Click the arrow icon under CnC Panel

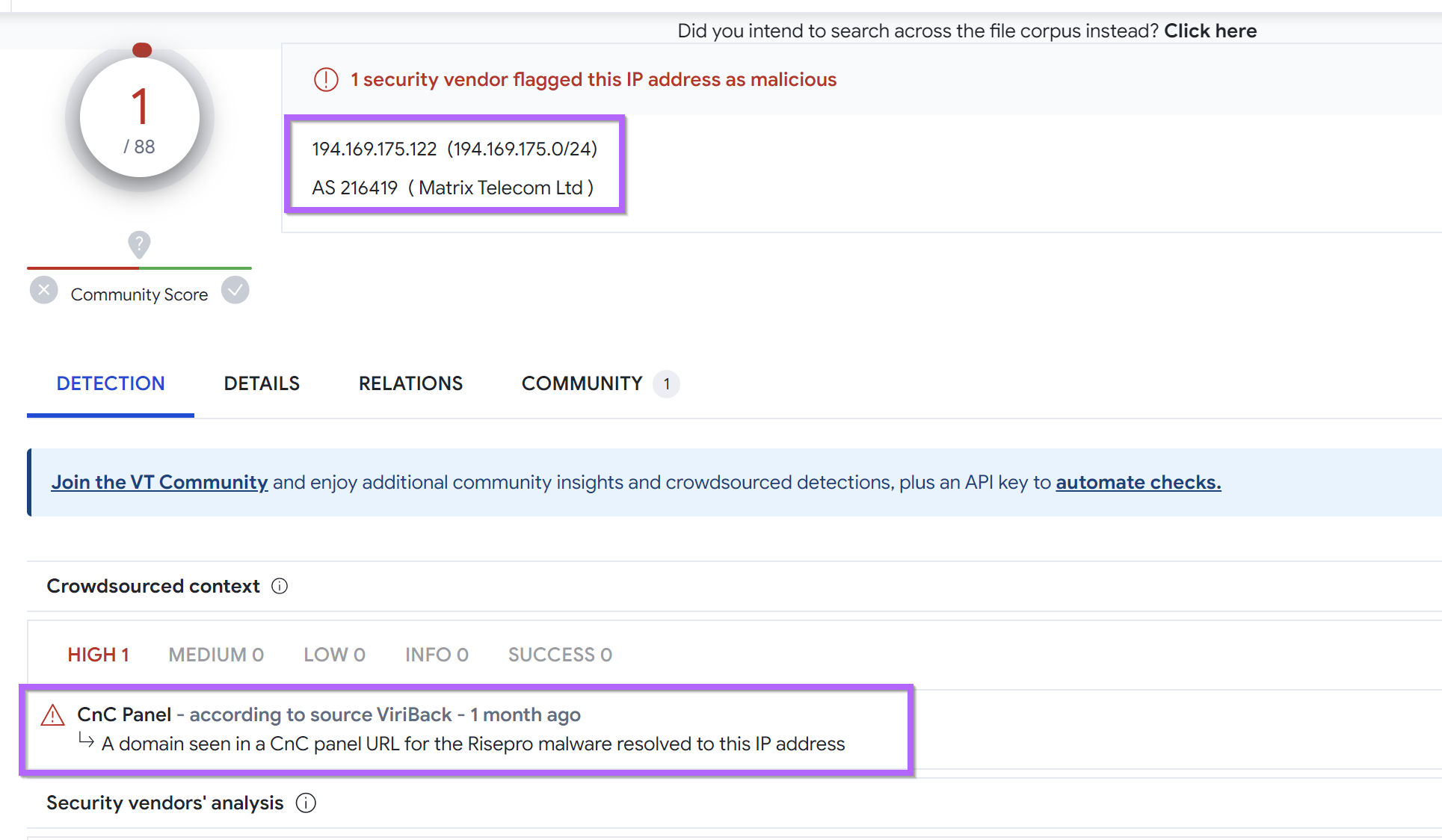point(86,741)
